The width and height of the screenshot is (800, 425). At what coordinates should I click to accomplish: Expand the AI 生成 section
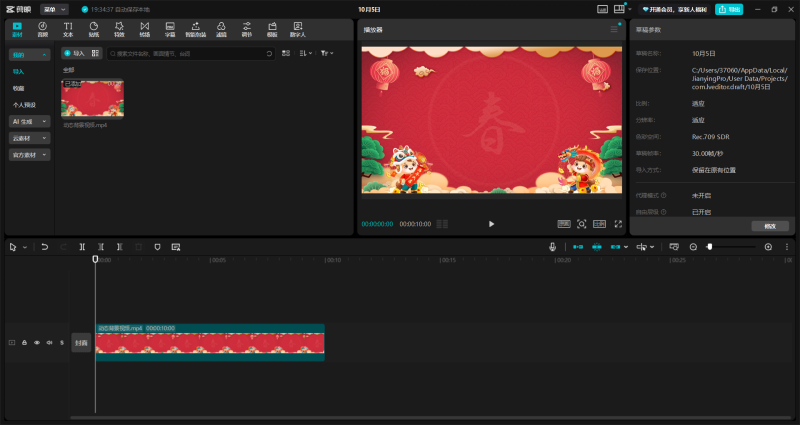[30, 121]
